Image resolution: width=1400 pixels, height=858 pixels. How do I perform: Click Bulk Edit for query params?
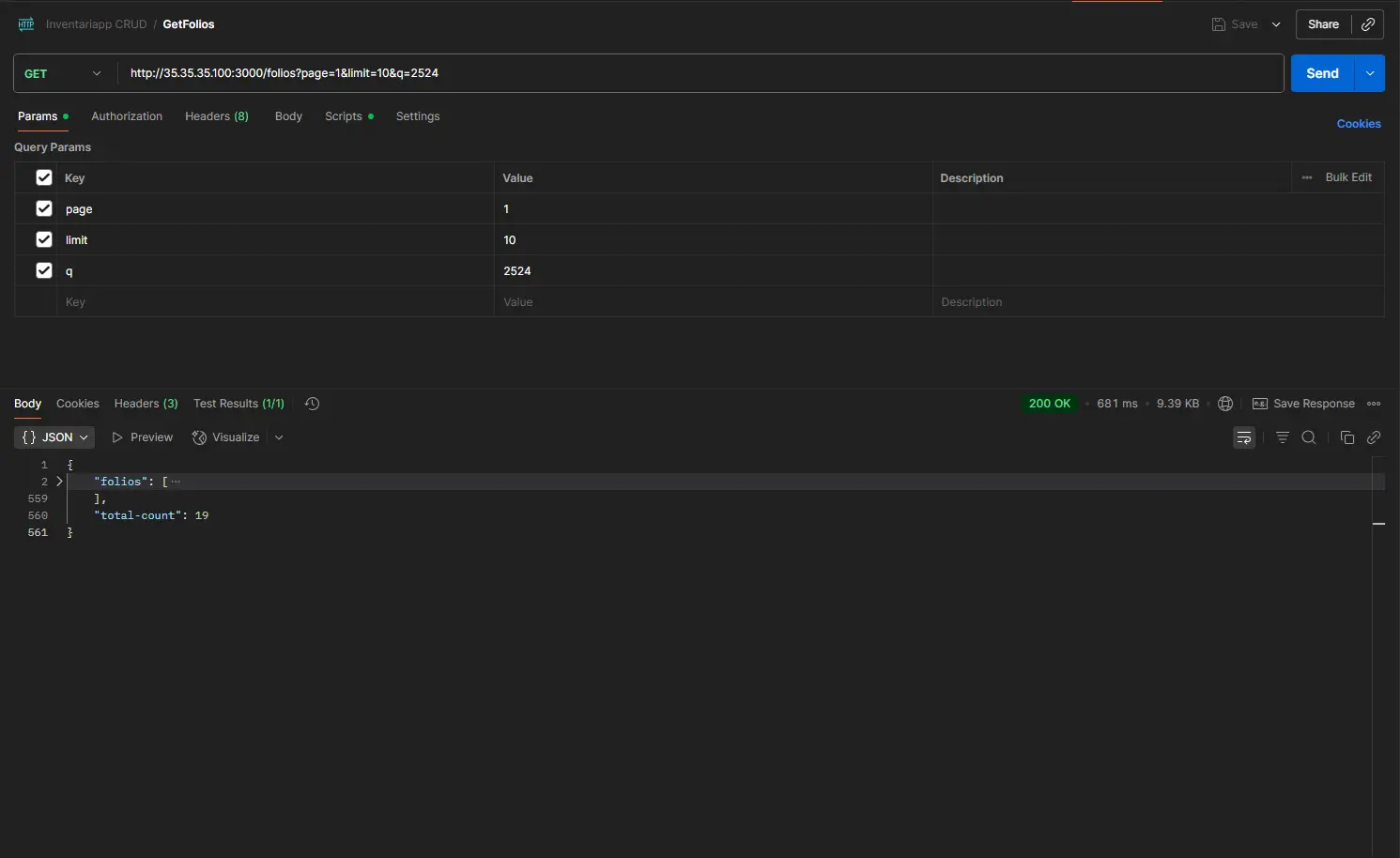(1347, 177)
